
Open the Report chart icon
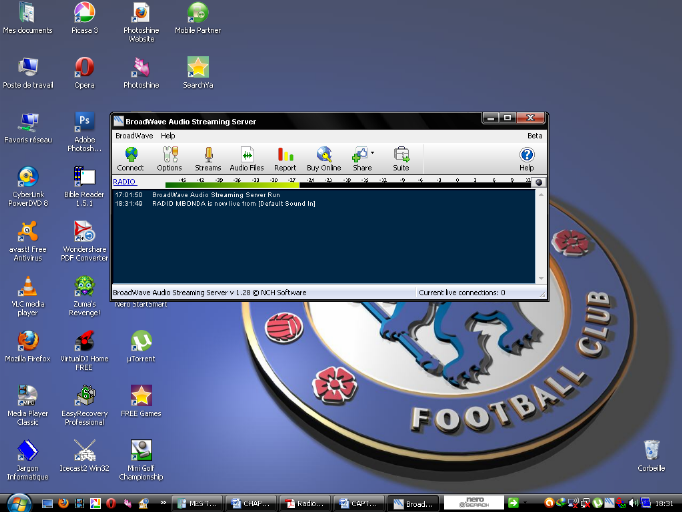(285, 158)
